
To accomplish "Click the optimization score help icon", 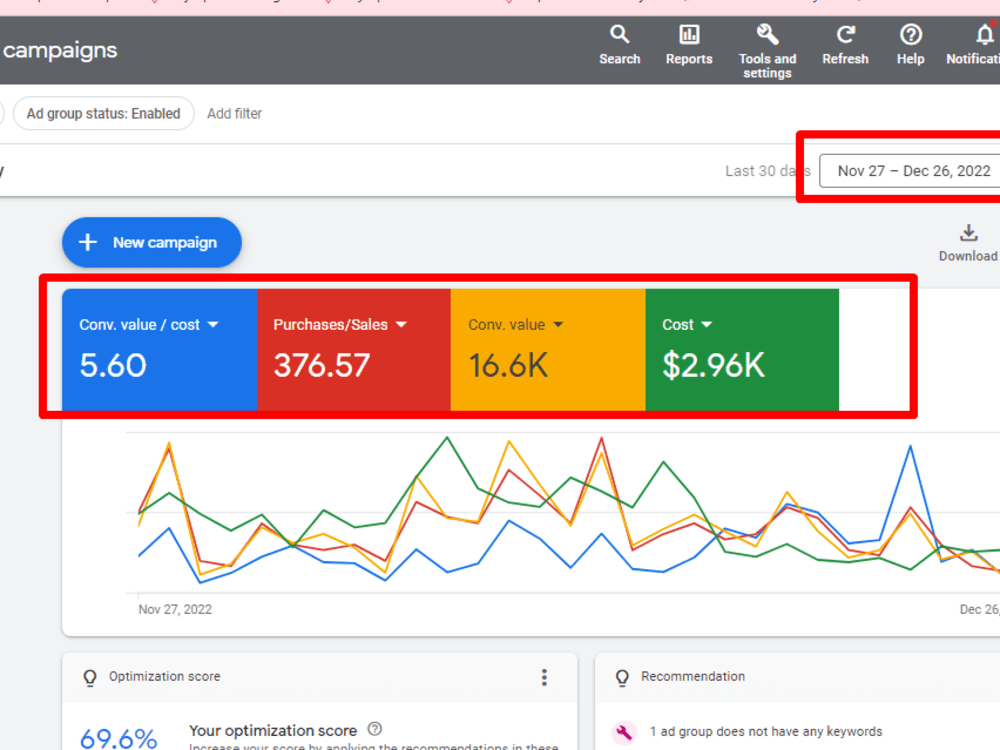I will pos(375,729).
